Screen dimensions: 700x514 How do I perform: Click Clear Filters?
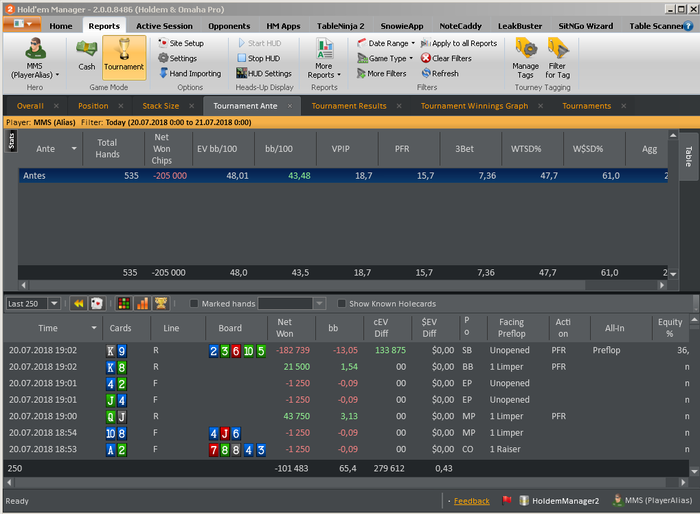coord(446,59)
